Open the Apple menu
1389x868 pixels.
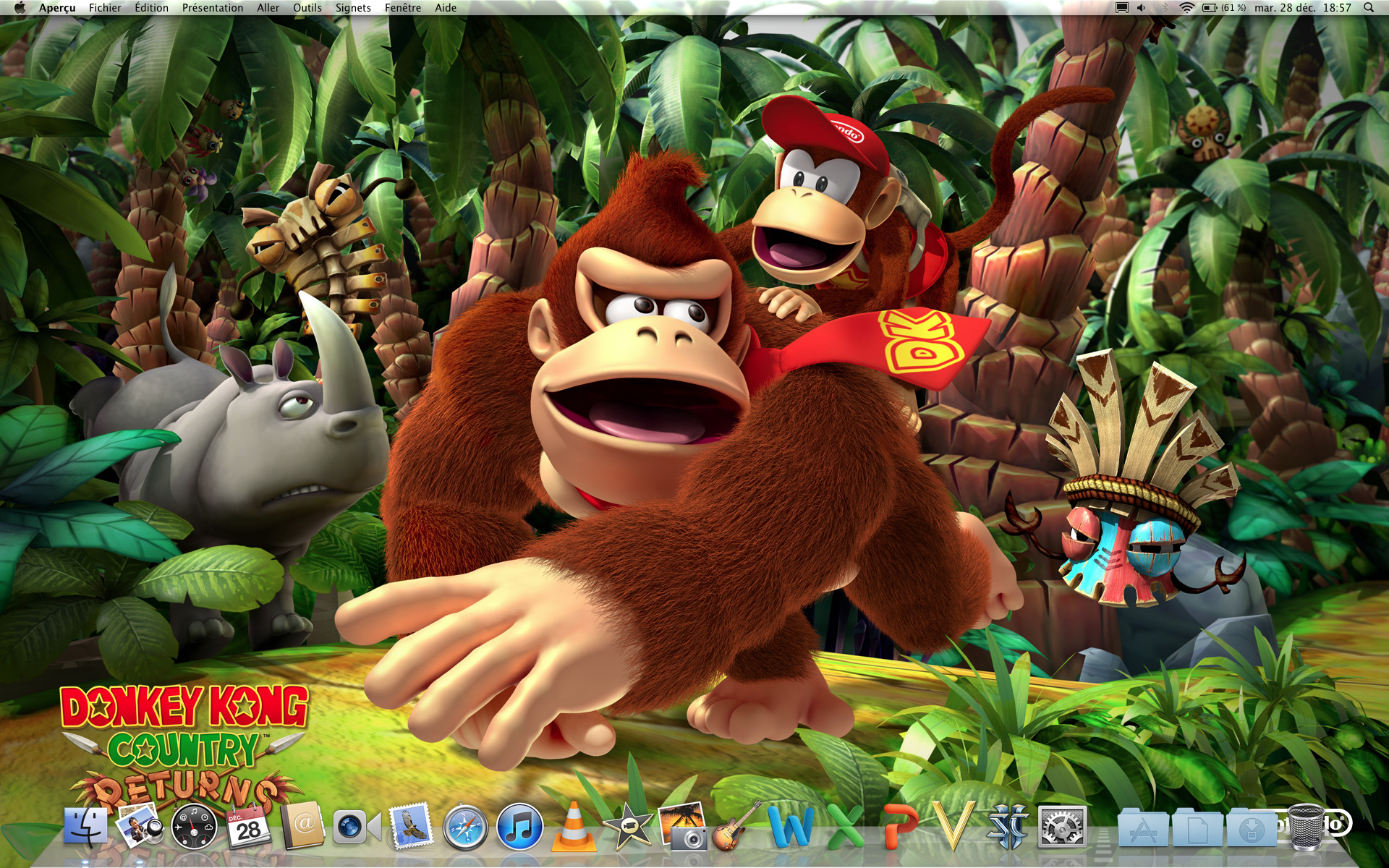tap(20, 8)
